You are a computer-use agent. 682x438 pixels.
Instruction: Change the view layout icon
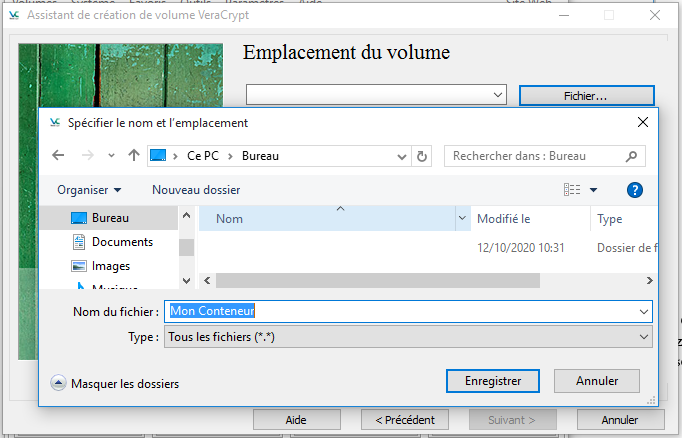click(572, 190)
